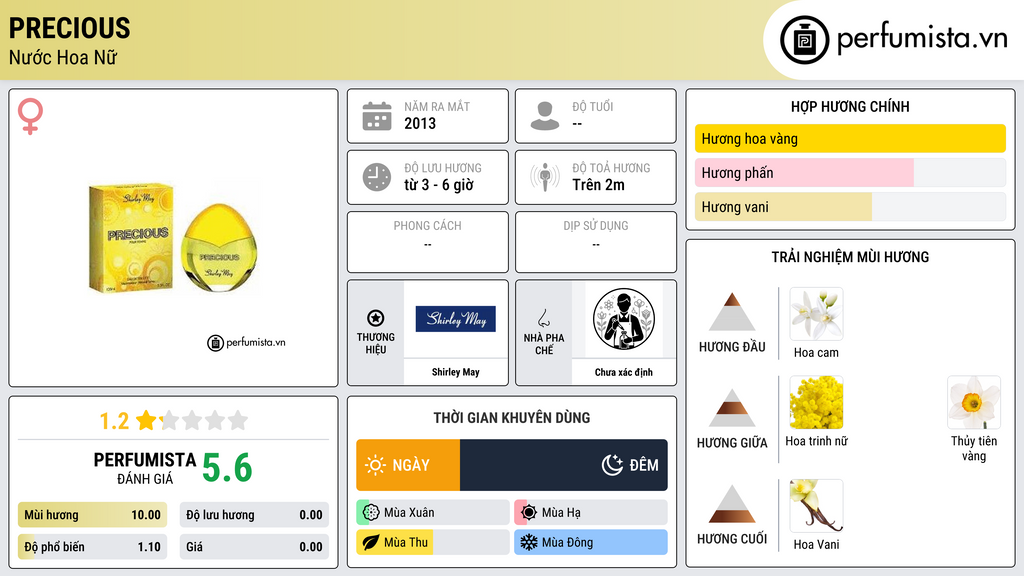
Task: Click the calendar icon for release year
Action: pos(377,116)
